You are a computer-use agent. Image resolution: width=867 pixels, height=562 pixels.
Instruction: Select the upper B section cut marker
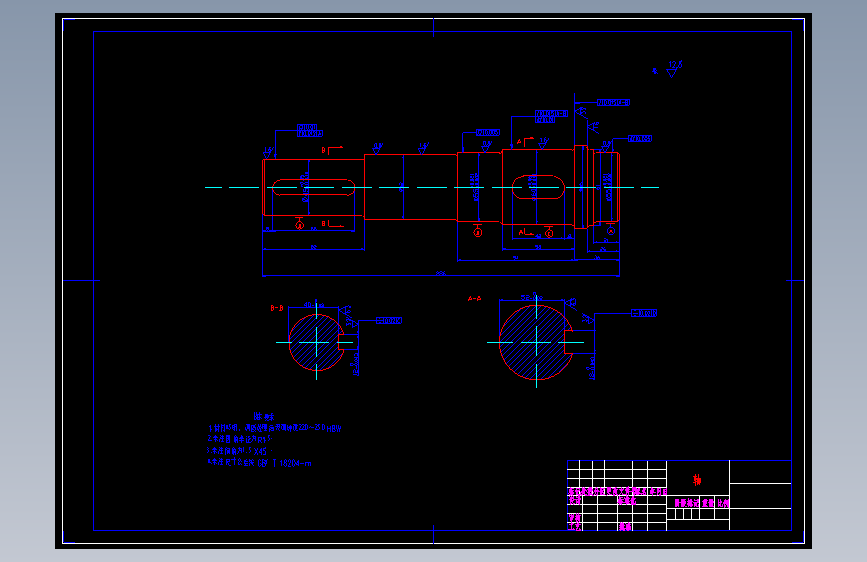pyautogui.click(x=332, y=150)
